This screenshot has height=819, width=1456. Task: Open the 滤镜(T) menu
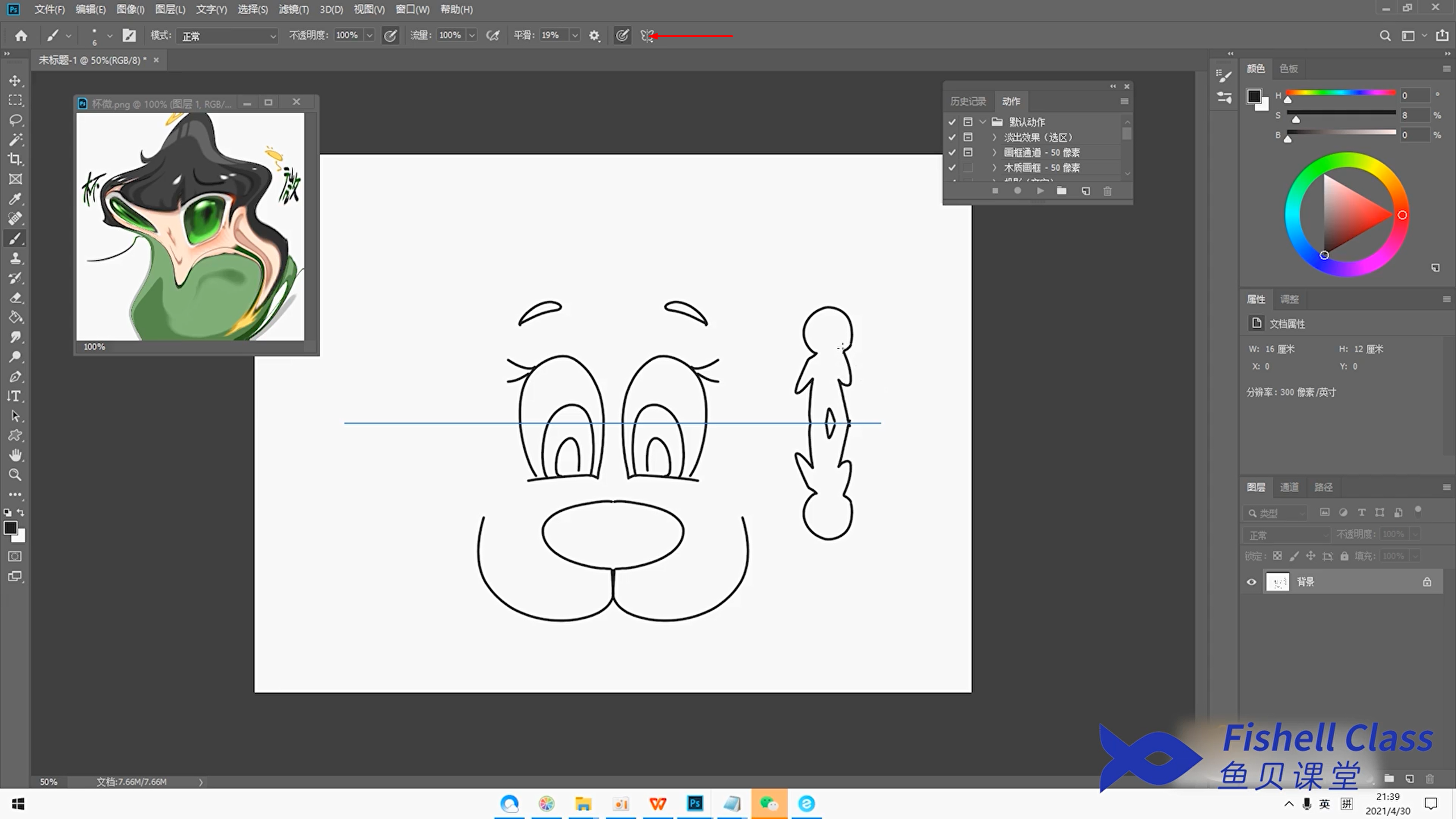coord(293,10)
